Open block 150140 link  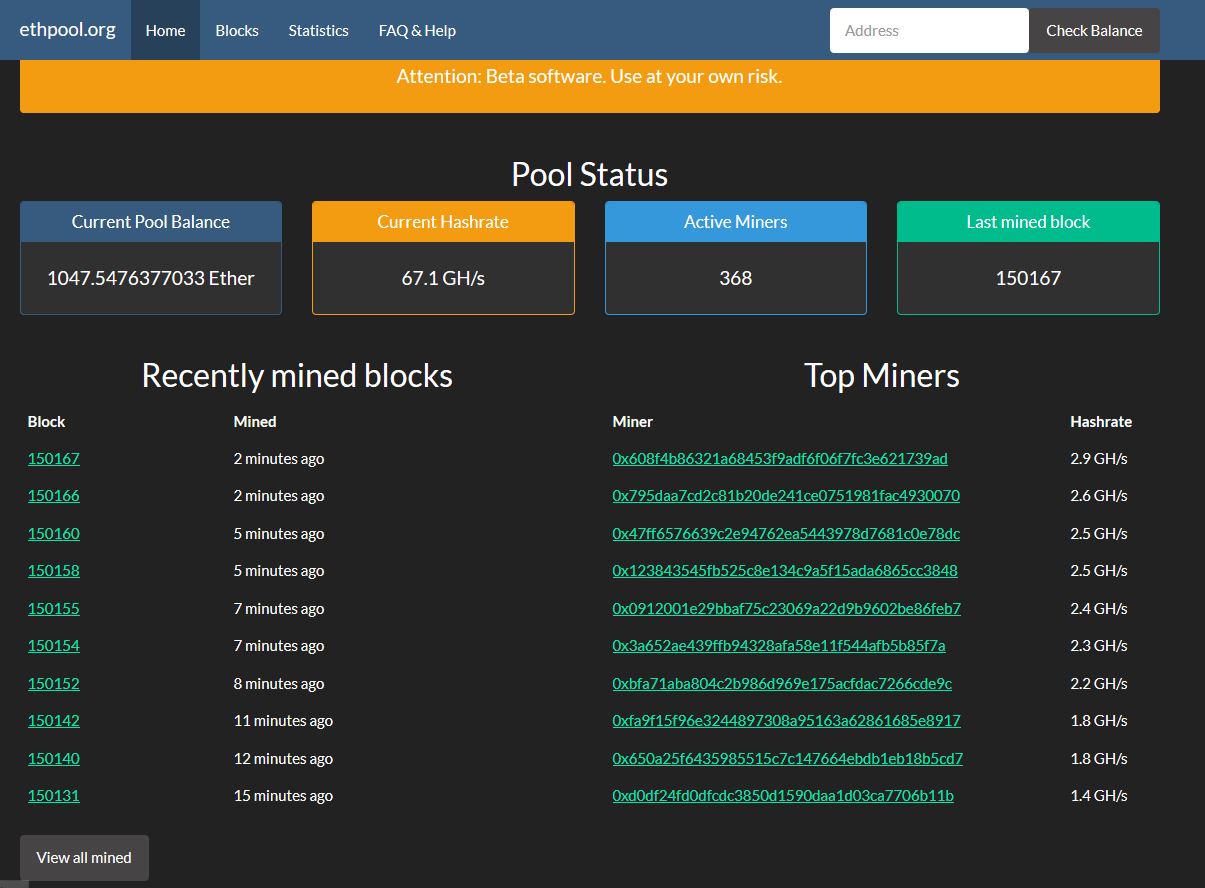pyautogui.click(x=54, y=759)
